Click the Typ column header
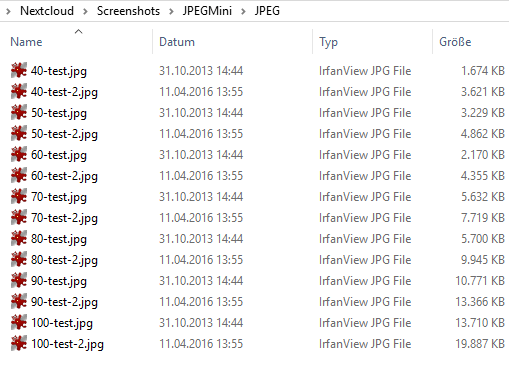 (x=328, y=42)
